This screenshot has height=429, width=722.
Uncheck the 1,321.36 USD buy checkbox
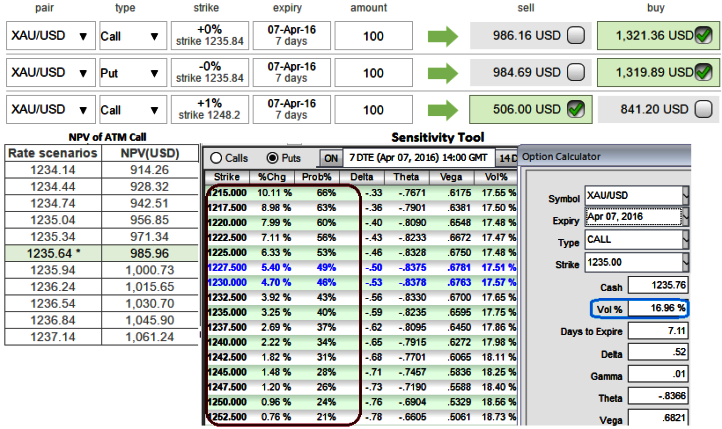[x=704, y=38]
